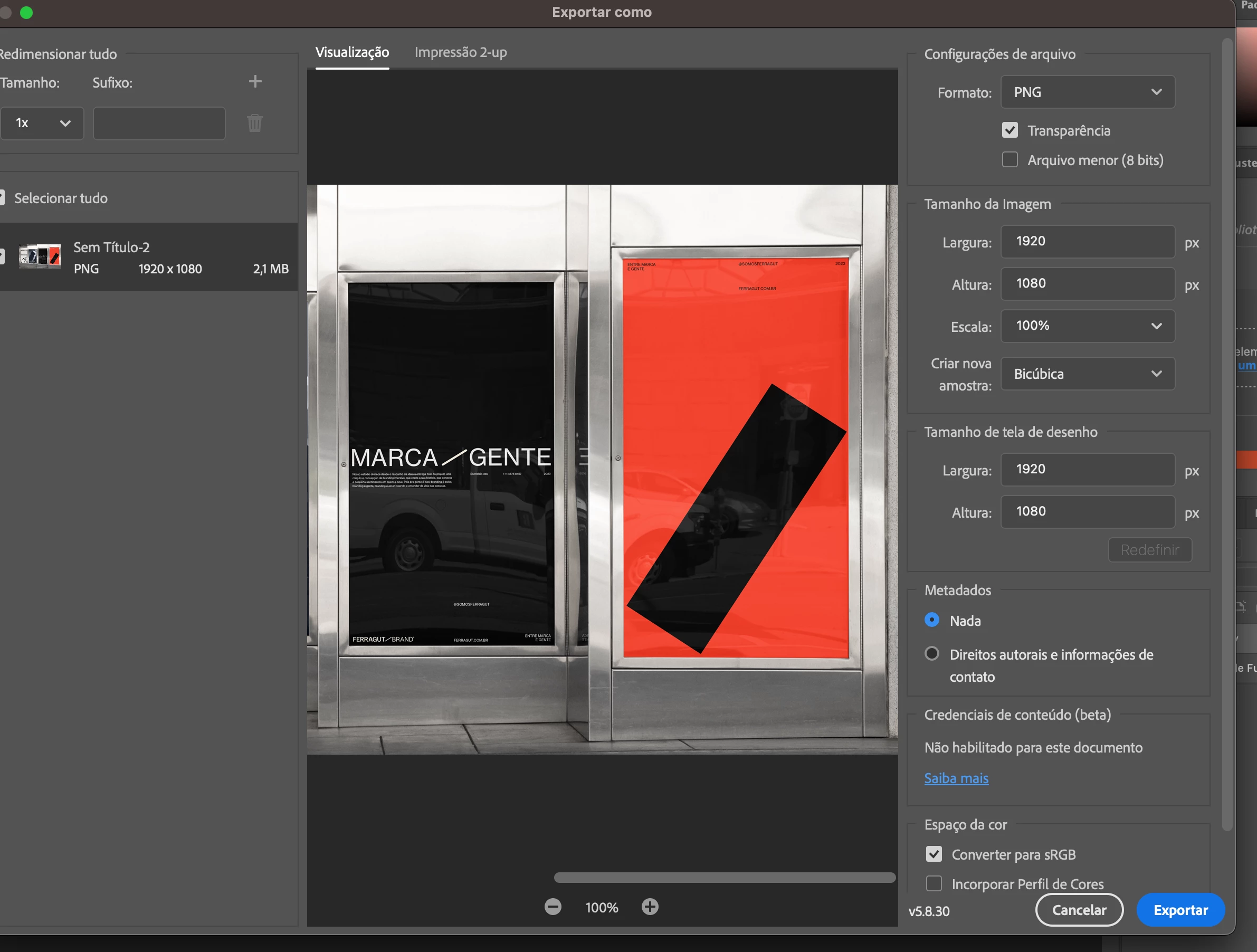Choose Nada metadata radio button
This screenshot has width=1257, height=952.
(931, 620)
